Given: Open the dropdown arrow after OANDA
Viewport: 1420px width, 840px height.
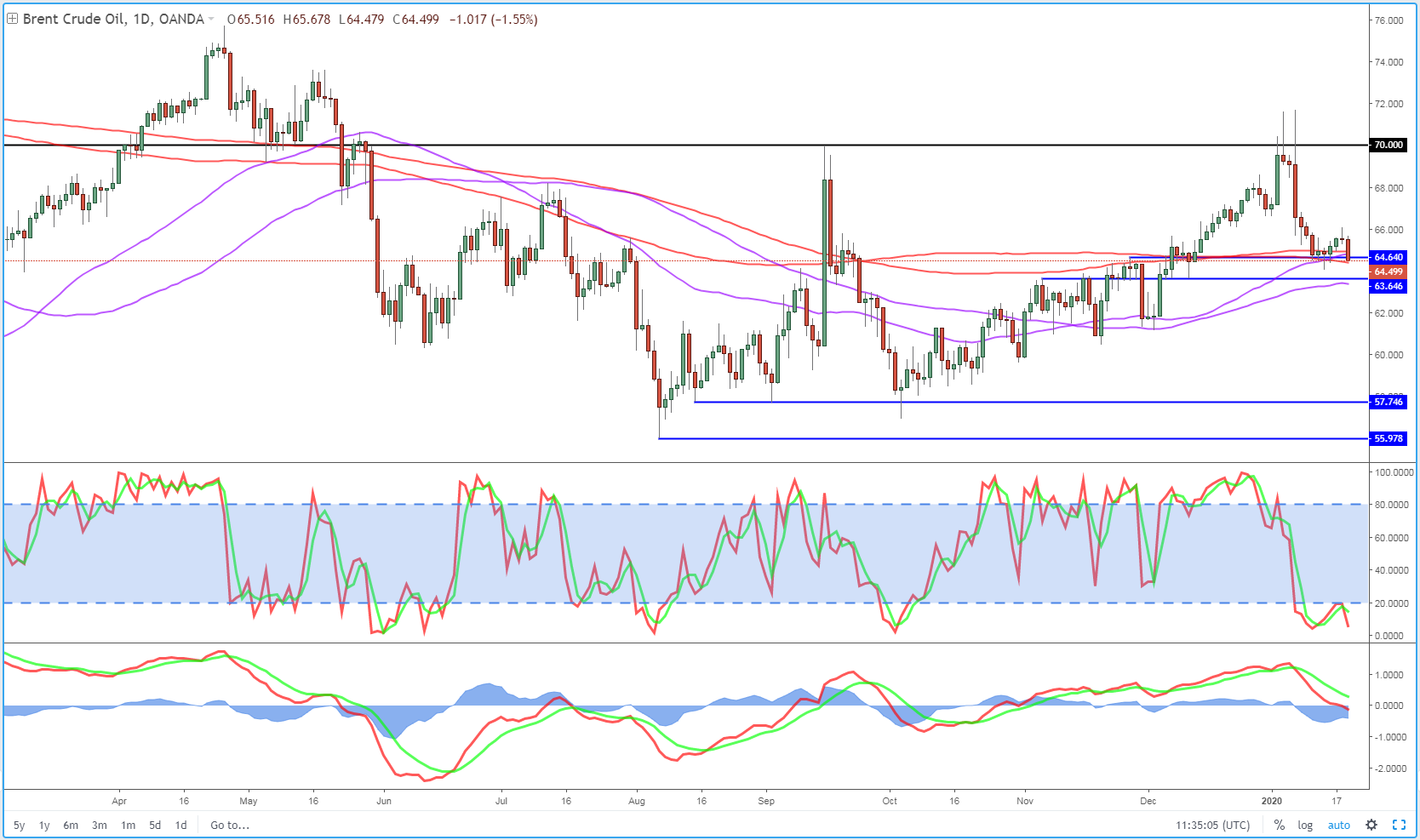Looking at the screenshot, I should [211, 20].
